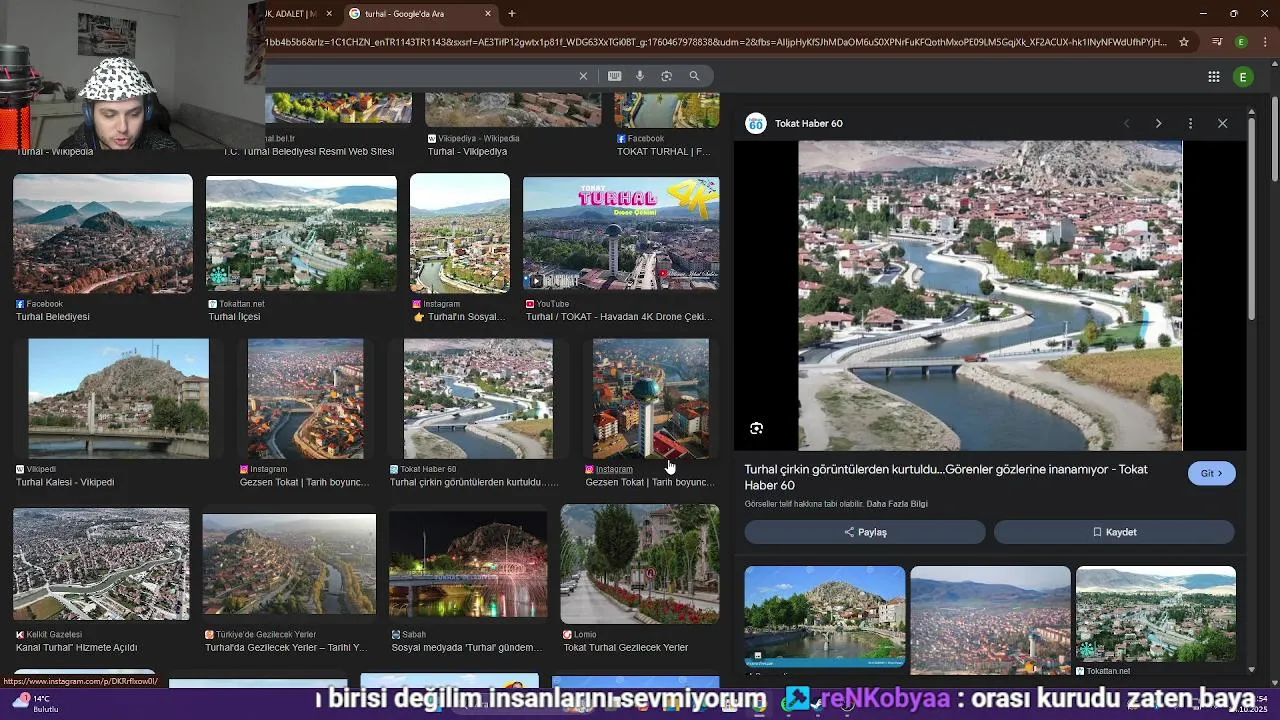The image size is (1280, 720).
Task: Switch to the turhal - Google'da Ara tab
Action: pos(420,13)
